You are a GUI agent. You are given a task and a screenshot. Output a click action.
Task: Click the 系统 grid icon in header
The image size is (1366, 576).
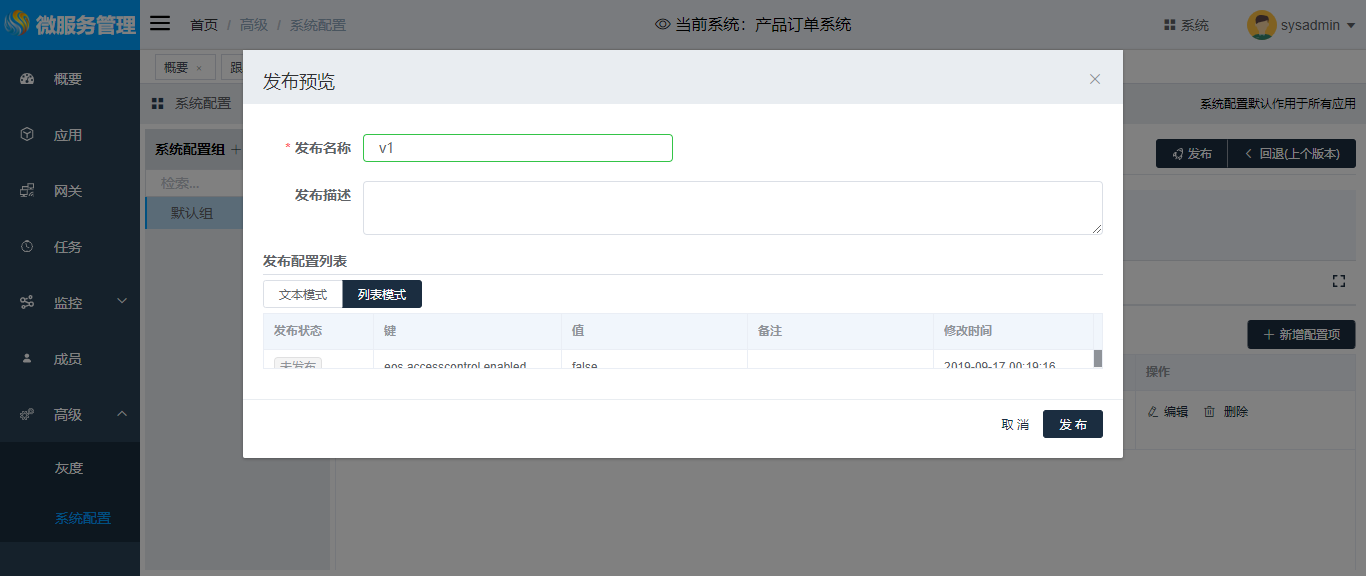tap(1169, 25)
